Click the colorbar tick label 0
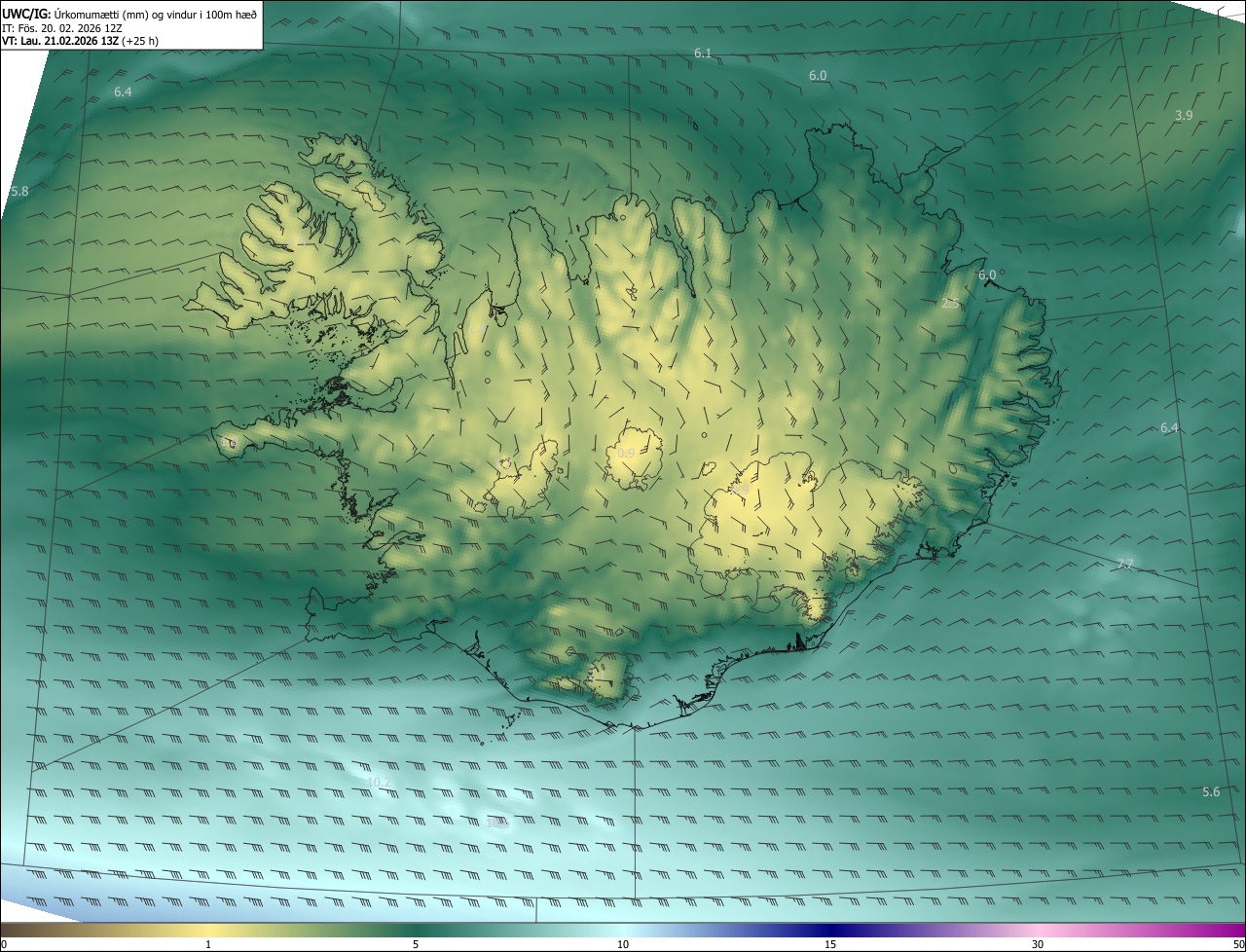The width and height of the screenshot is (1246, 952). (x=4, y=944)
